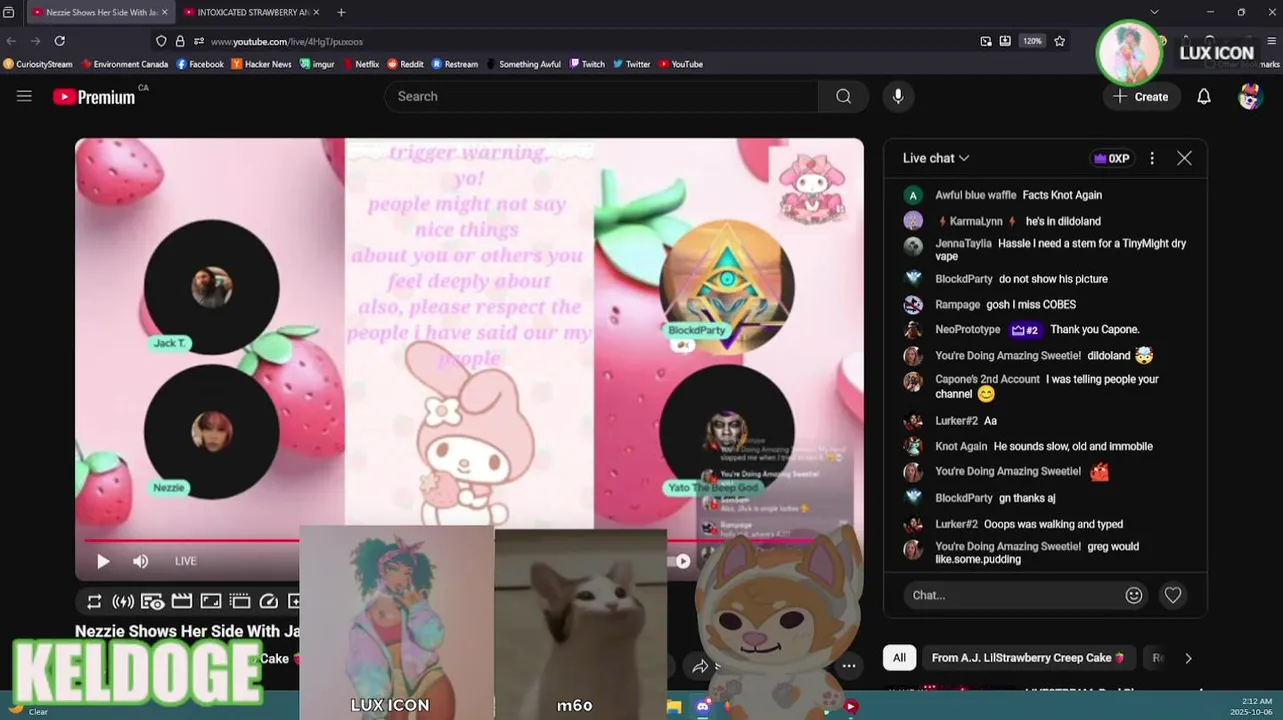The width and height of the screenshot is (1283, 720).
Task: Open Discord from the taskbar
Action: (x=703, y=706)
